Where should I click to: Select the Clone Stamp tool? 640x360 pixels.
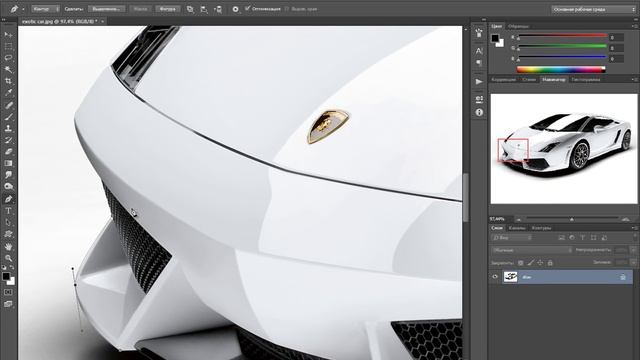pos(8,128)
